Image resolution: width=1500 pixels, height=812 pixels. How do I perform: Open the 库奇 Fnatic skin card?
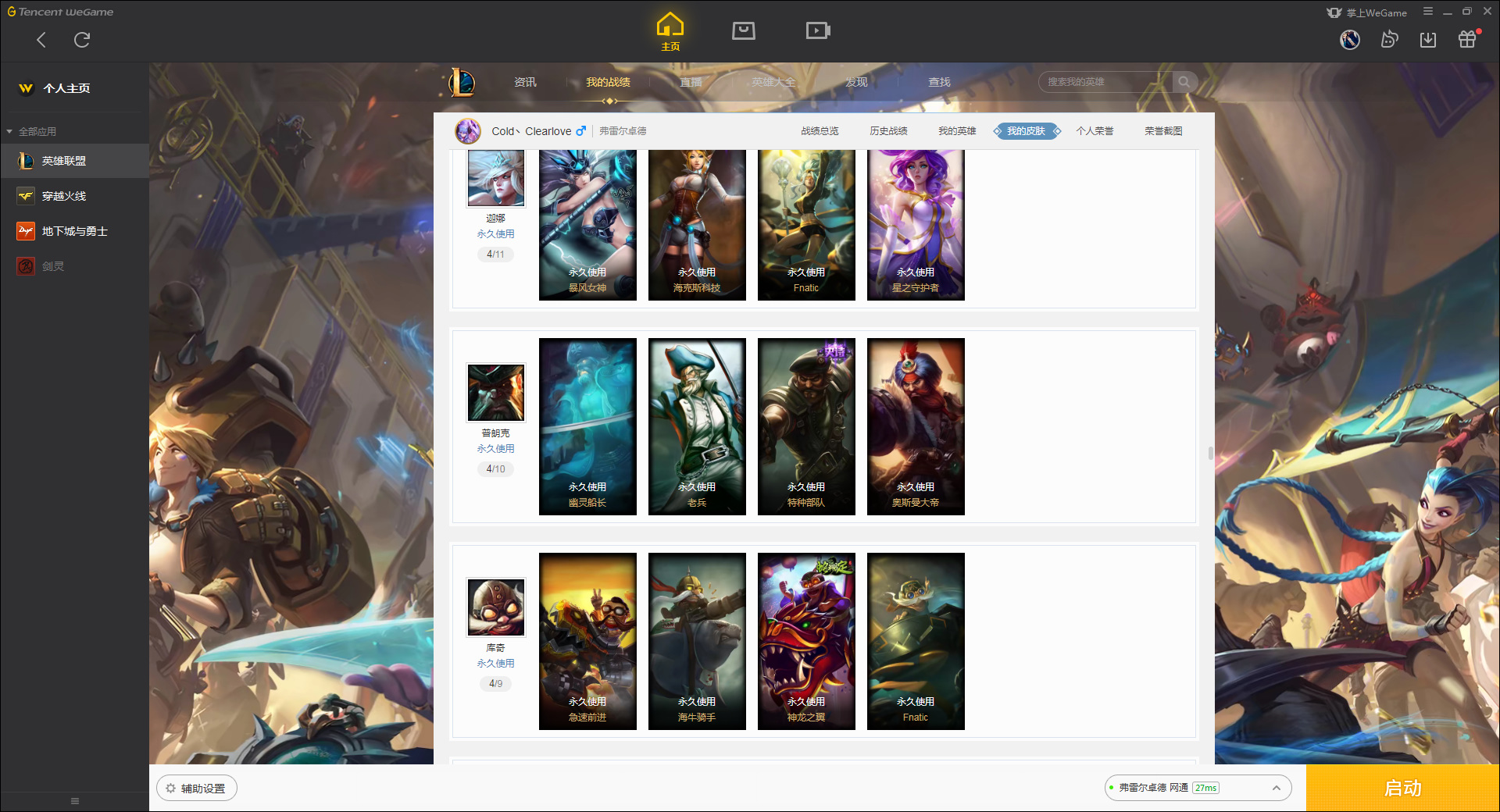(x=916, y=641)
